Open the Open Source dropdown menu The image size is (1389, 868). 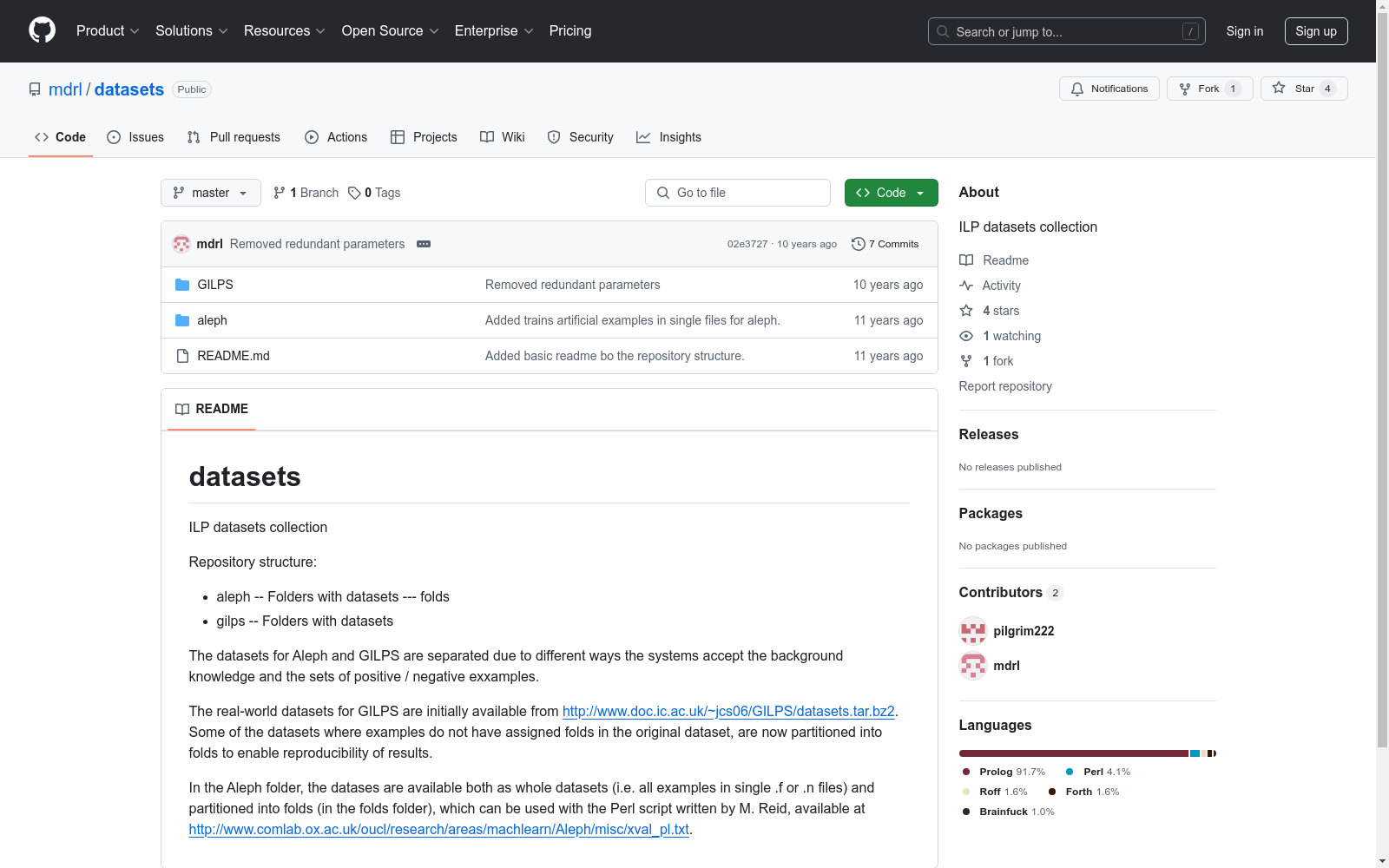click(x=391, y=30)
